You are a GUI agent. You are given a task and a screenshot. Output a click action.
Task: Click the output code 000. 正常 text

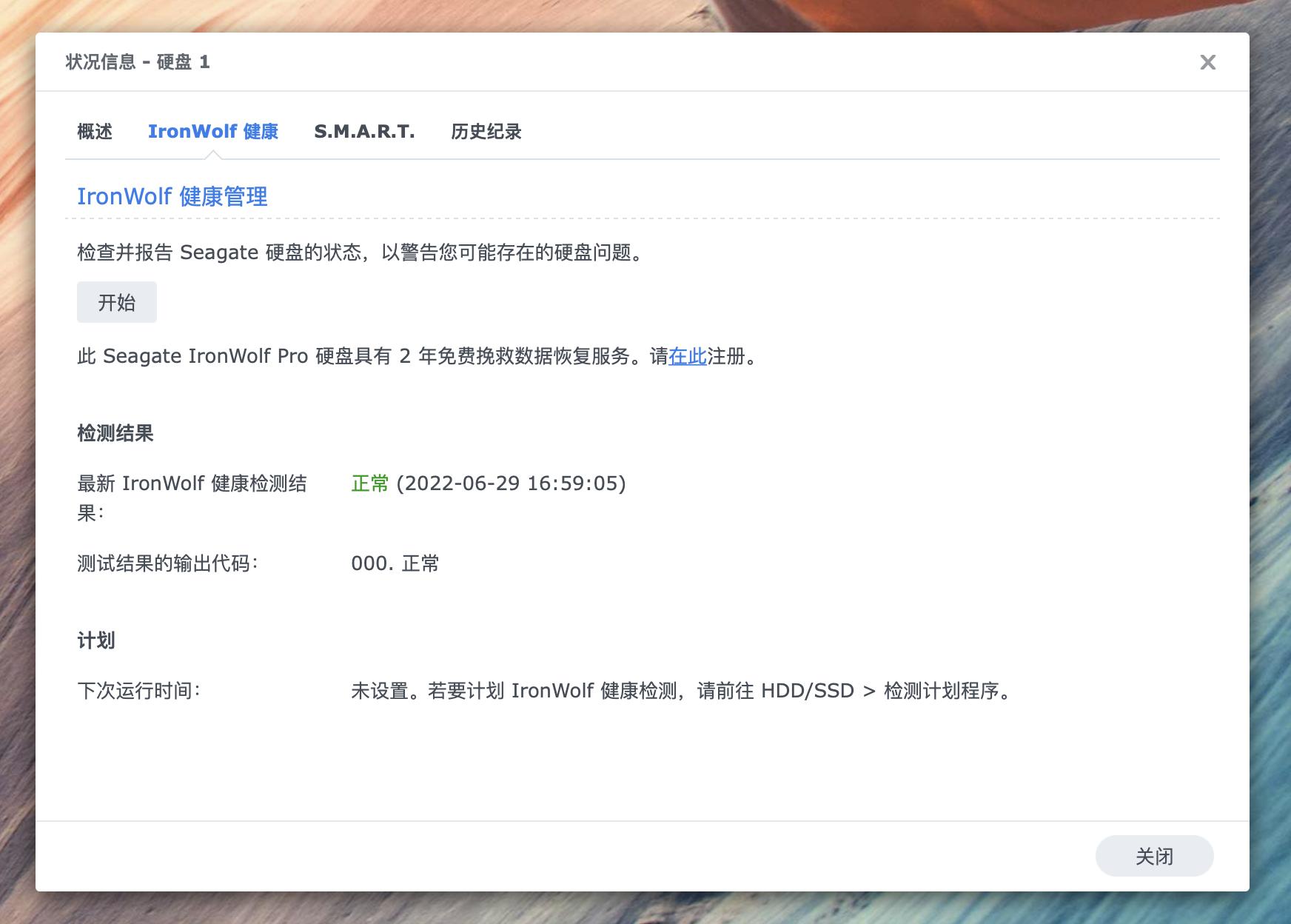pos(395,563)
